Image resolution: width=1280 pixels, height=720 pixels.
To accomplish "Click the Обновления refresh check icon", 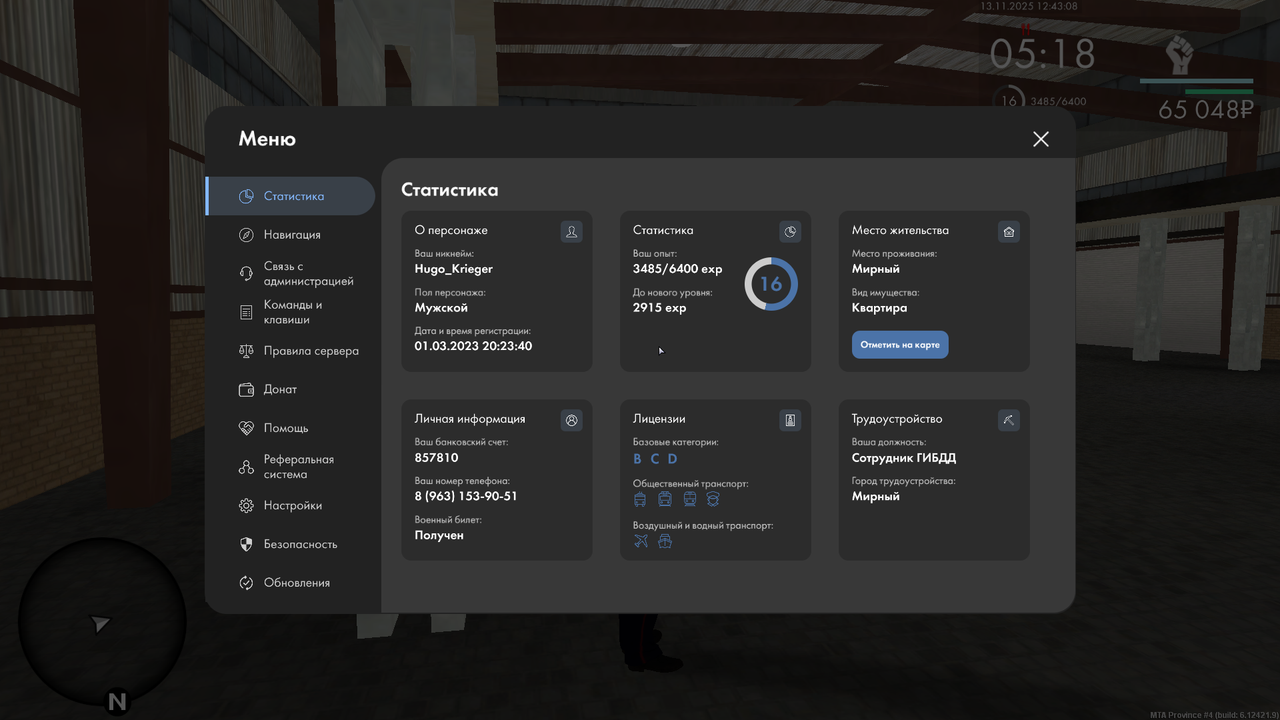I will [246, 583].
